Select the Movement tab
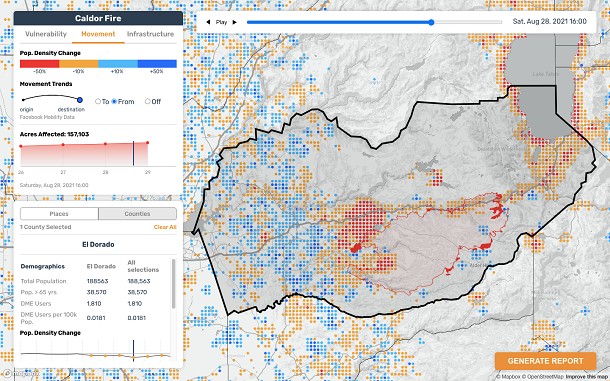The width and height of the screenshot is (610, 381). [98, 34]
